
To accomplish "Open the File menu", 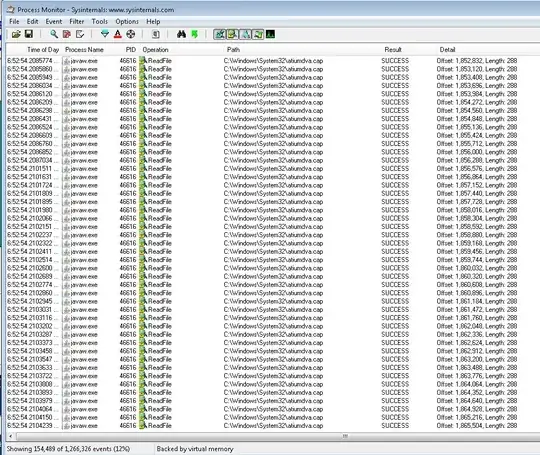I will click(14, 21).
